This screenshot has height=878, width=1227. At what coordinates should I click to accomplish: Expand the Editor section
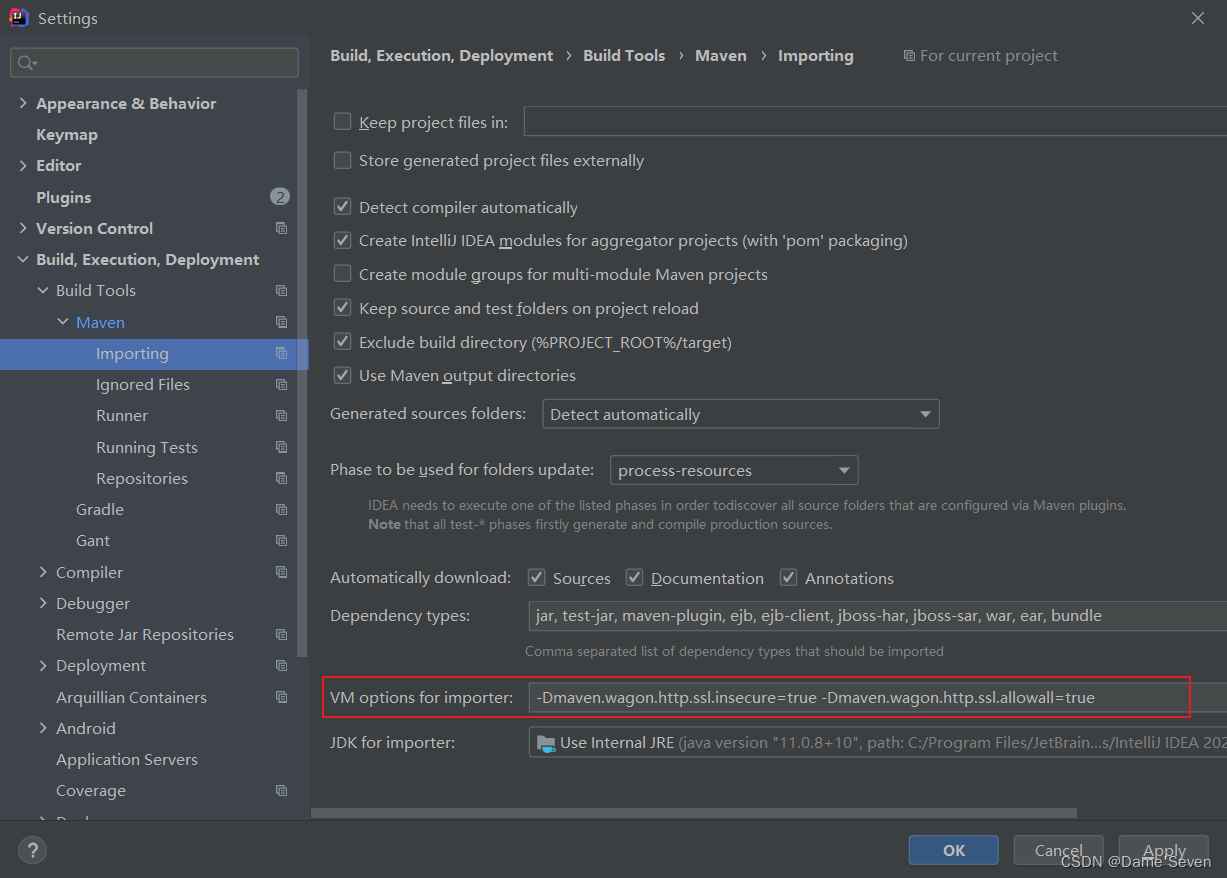click(23, 166)
